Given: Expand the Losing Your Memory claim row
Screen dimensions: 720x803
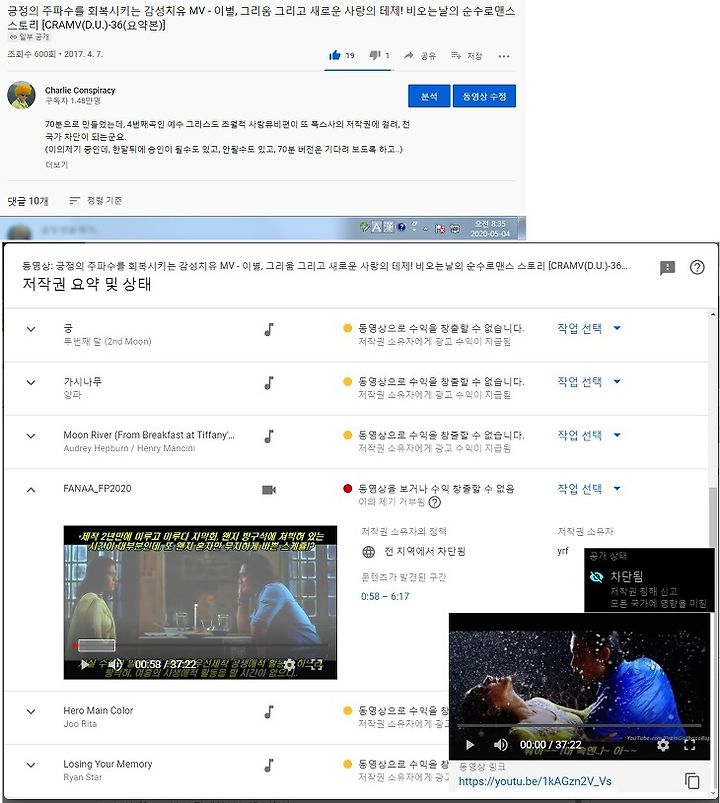Looking at the screenshot, I should tap(31, 765).
